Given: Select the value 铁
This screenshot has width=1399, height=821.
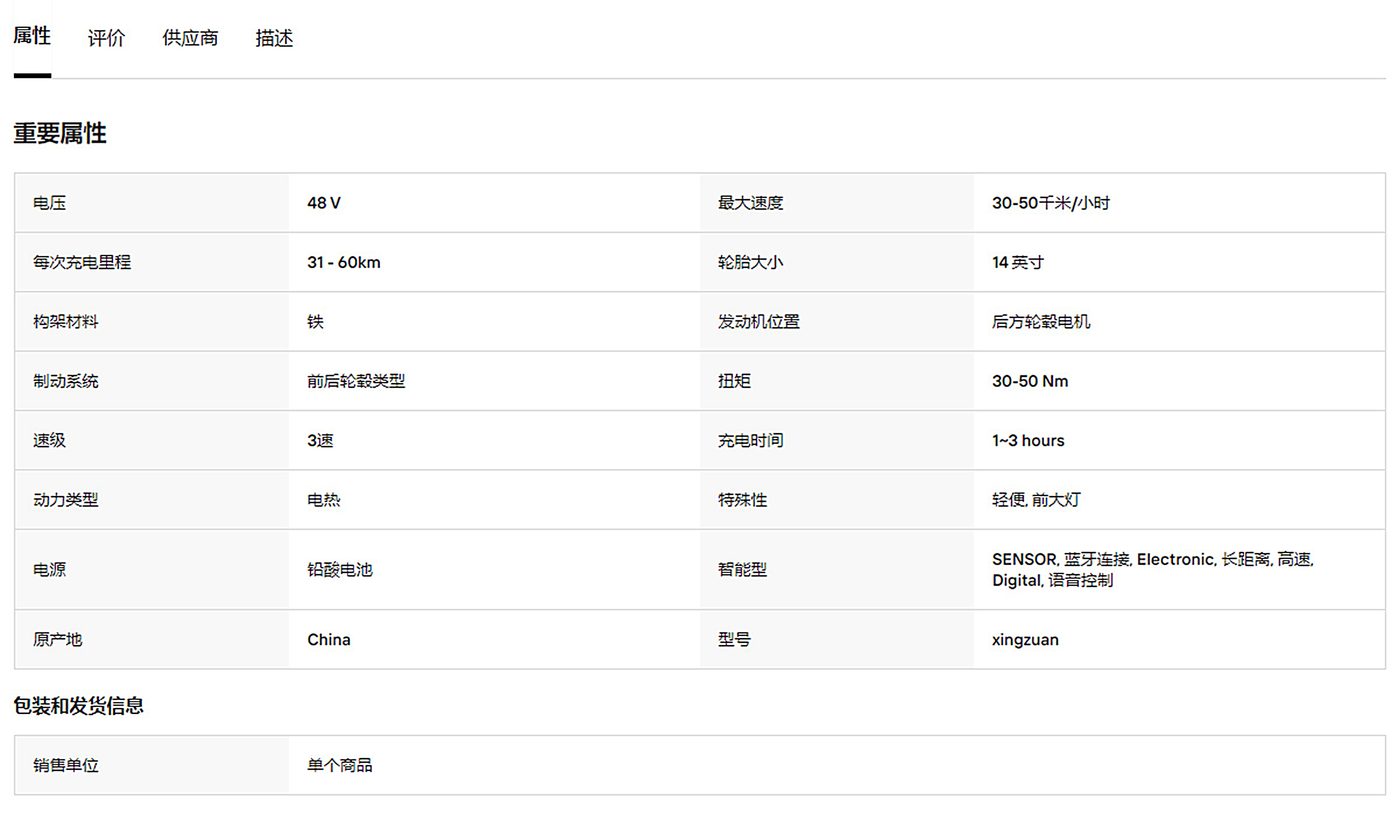Looking at the screenshot, I should (315, 322).
